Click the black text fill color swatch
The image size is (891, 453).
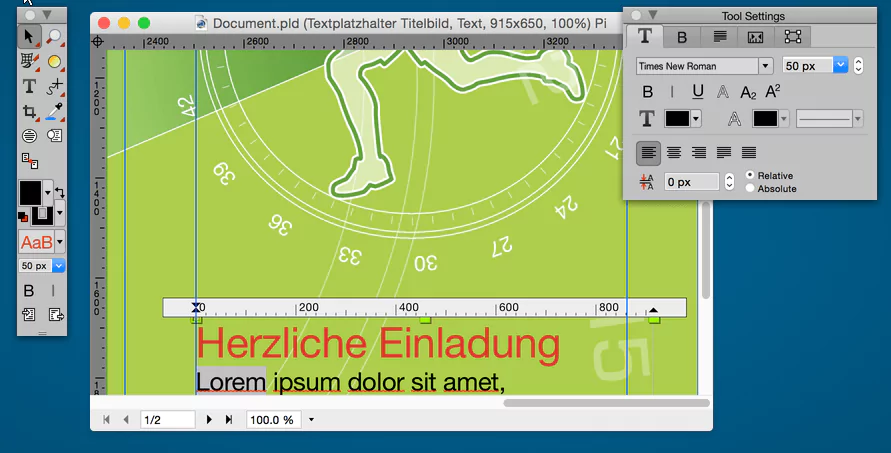pos(677,119)
